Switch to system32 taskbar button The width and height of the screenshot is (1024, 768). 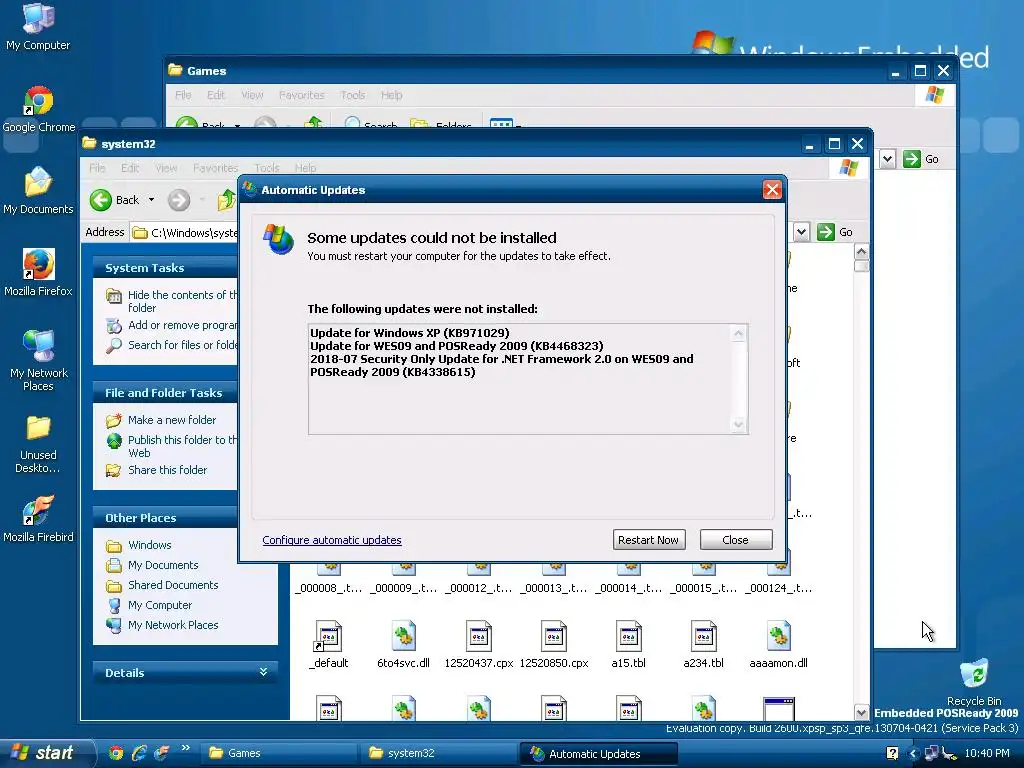coord(438,753)
